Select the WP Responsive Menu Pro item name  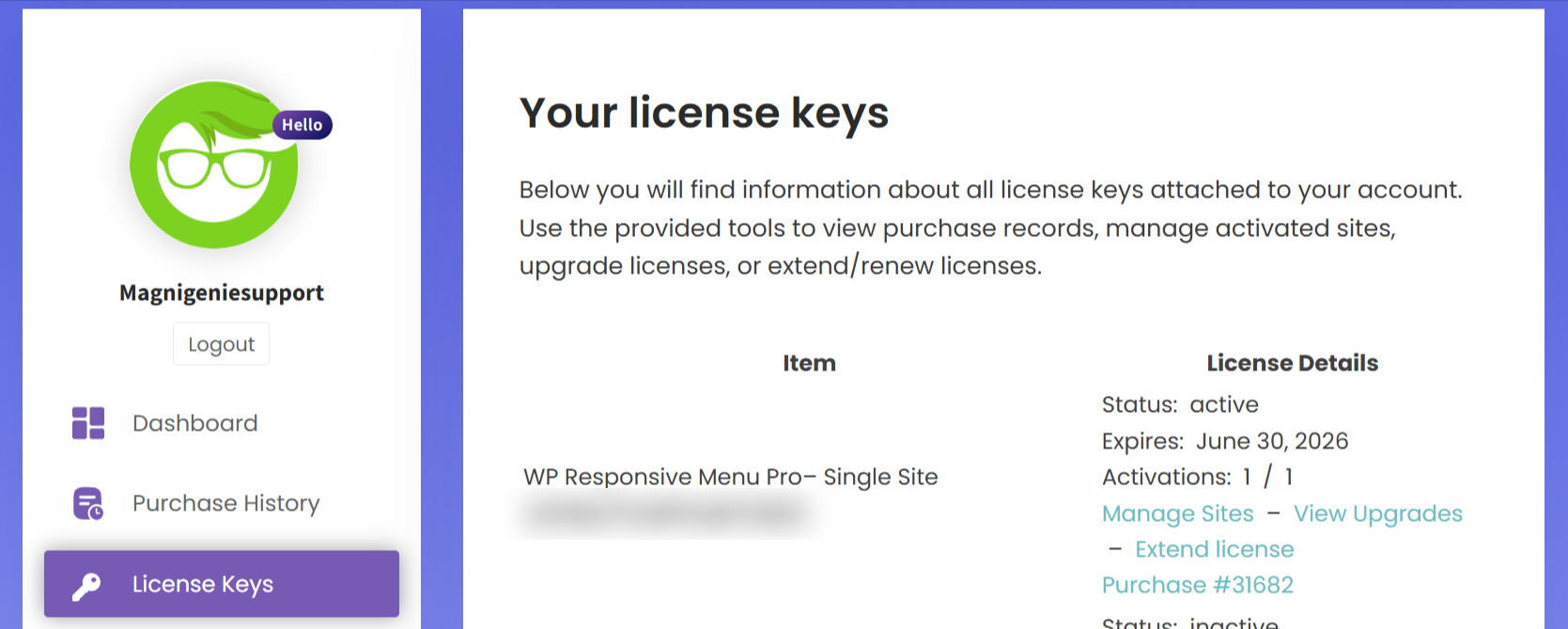click(x=730, y=477)
